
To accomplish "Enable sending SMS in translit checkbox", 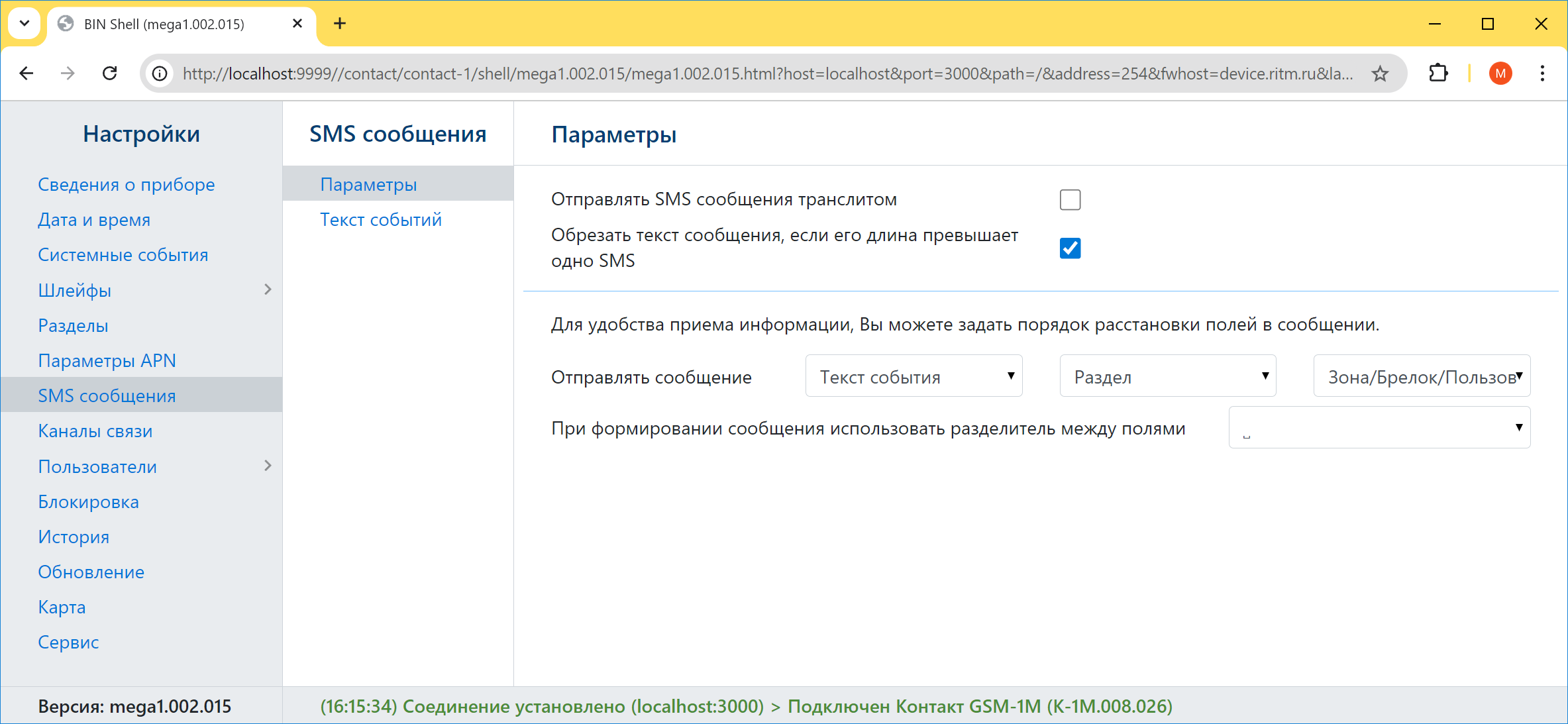I will pyautogui.click(x=1070, y=199).
